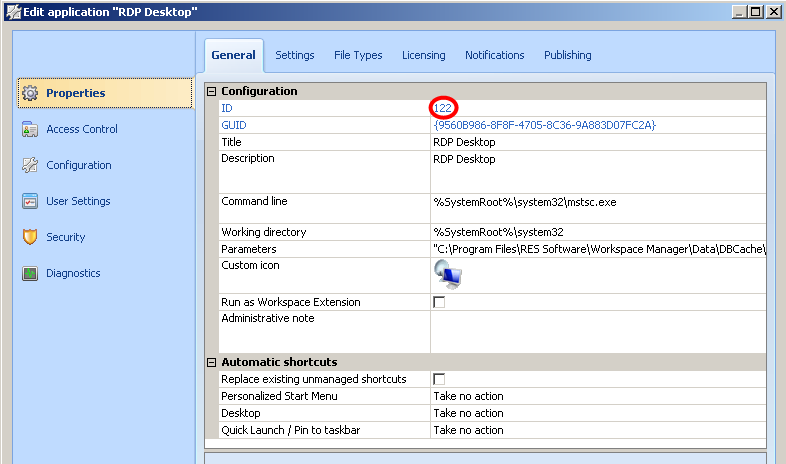786x464 pixels.
Task: Click the Diagnostics monitor icon
Action: 30,273
